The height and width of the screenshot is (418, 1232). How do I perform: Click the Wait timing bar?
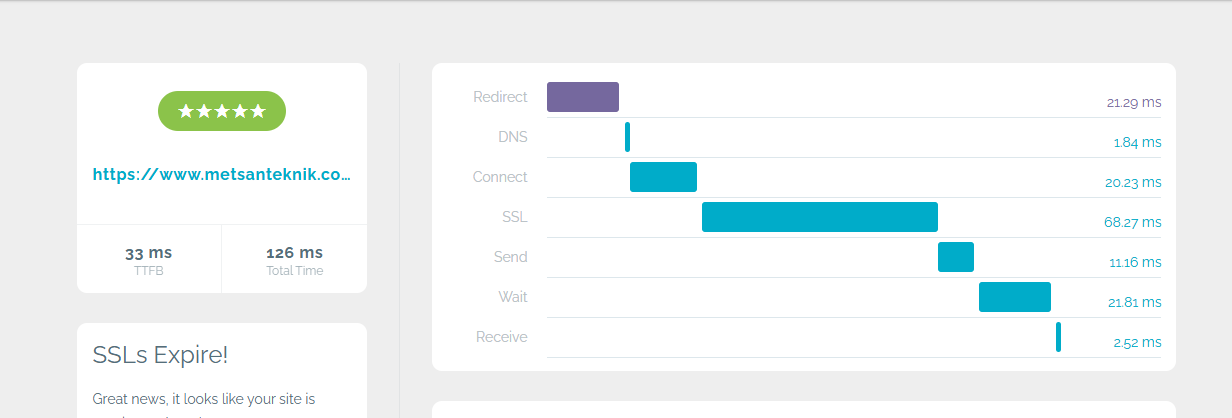[1015, 297]
